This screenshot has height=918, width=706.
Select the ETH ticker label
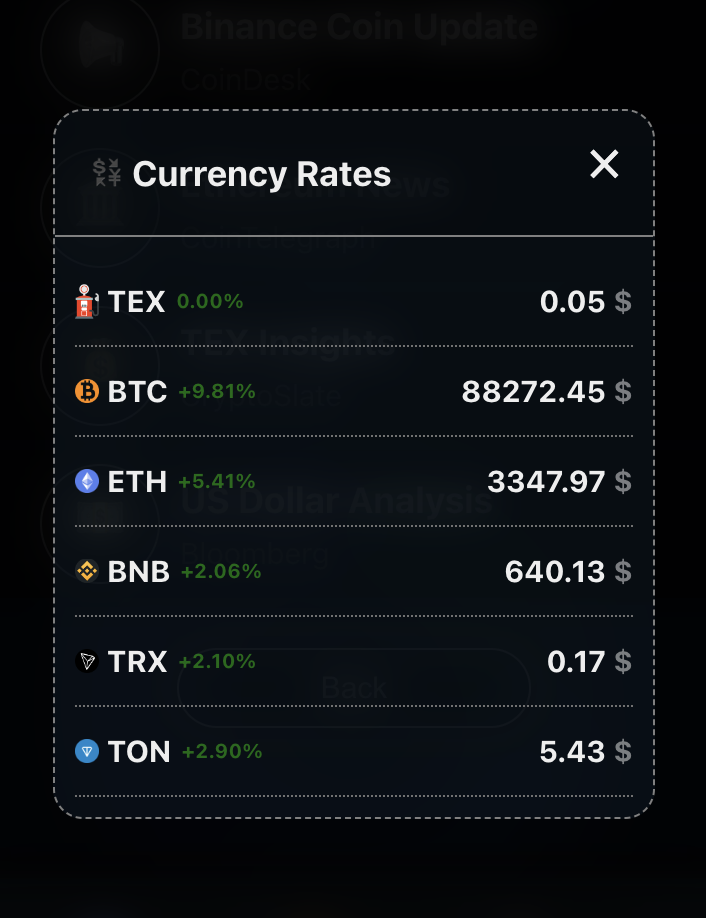pyautogui.click(x=137, y=481)
